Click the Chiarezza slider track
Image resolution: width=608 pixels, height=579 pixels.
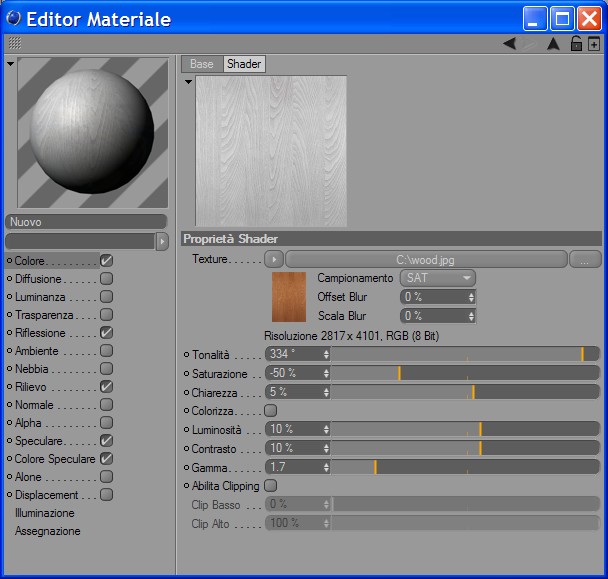click(465, 392)
